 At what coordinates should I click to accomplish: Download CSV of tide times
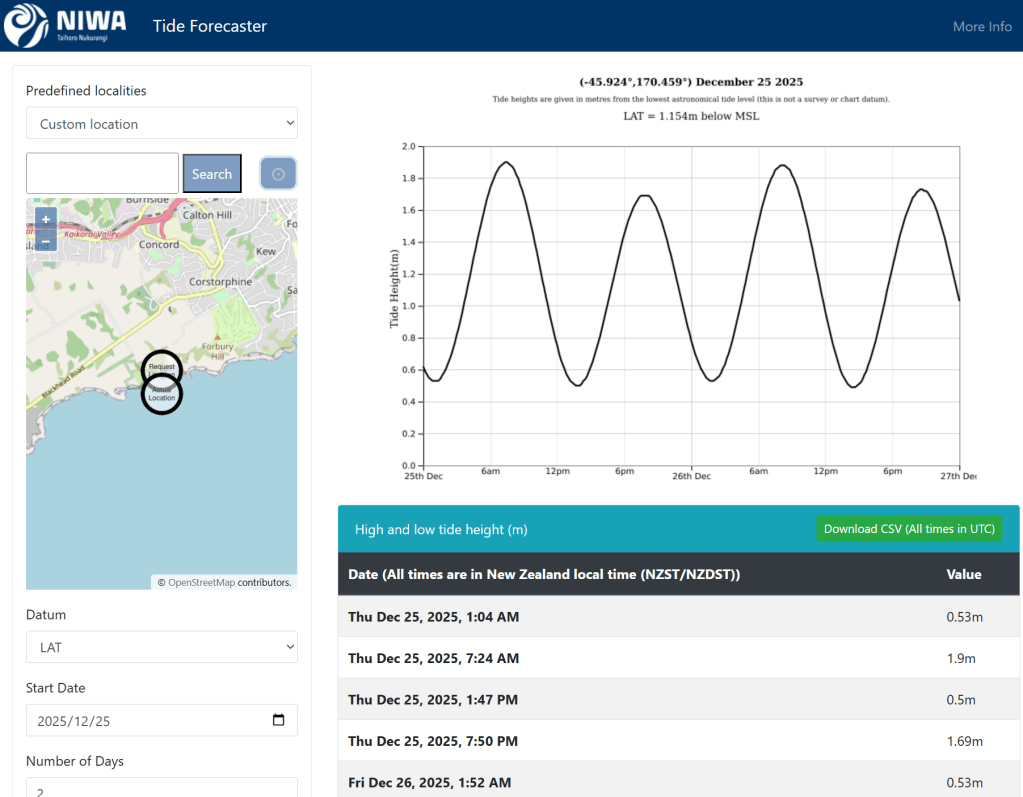[908, 529]
